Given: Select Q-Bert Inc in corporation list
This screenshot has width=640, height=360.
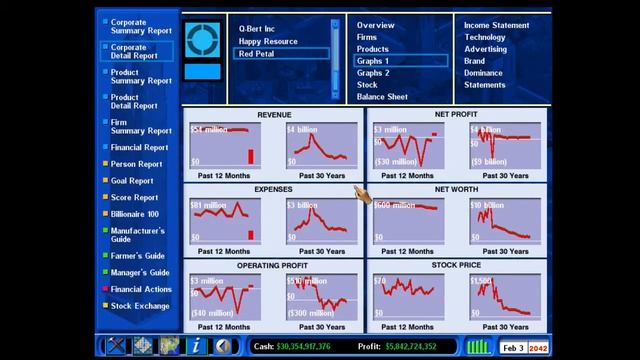Looking at the screenshot, I should (x=257, y=29).
